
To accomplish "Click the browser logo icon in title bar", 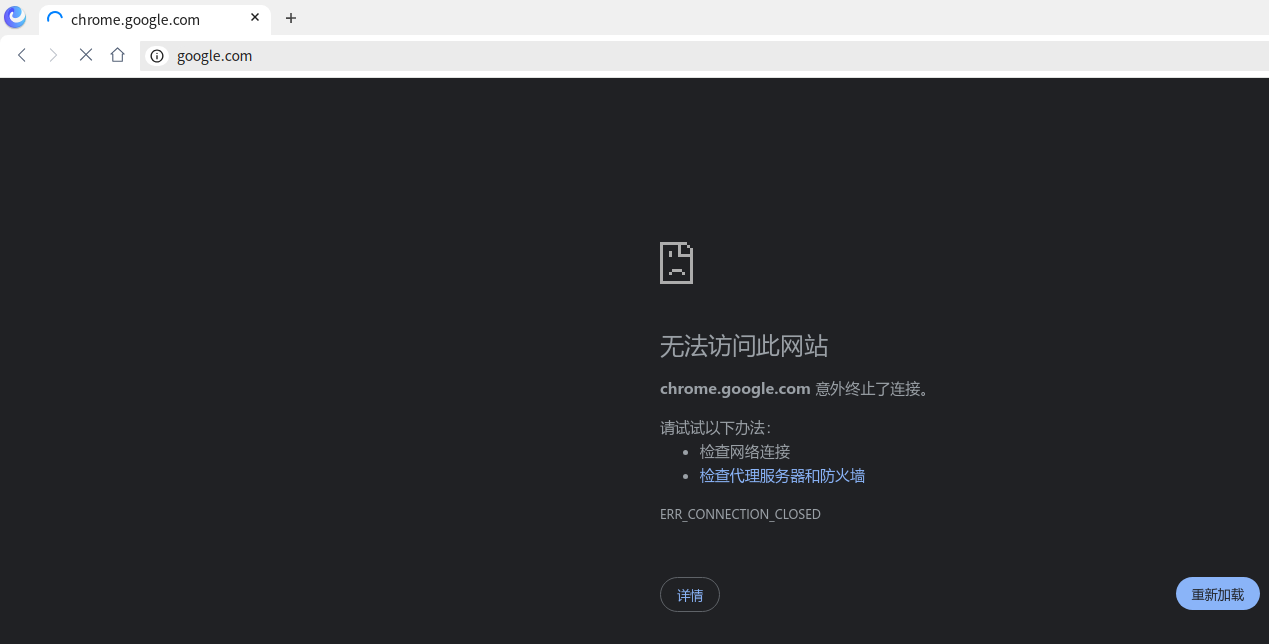I will pos(15,18).
